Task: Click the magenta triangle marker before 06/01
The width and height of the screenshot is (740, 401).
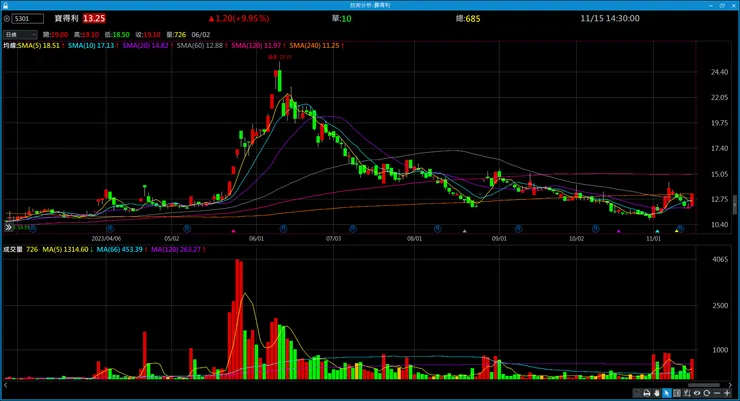Action: (x=233, y=231)
